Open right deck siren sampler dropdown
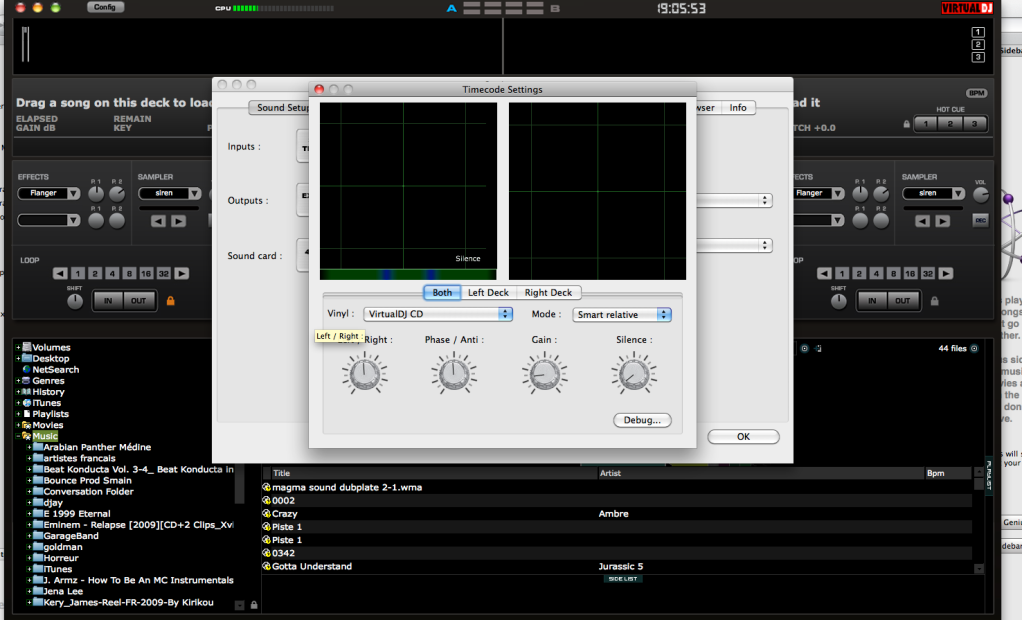Image resolution: width=1022 pixels, height=620 pixels. 933,193
